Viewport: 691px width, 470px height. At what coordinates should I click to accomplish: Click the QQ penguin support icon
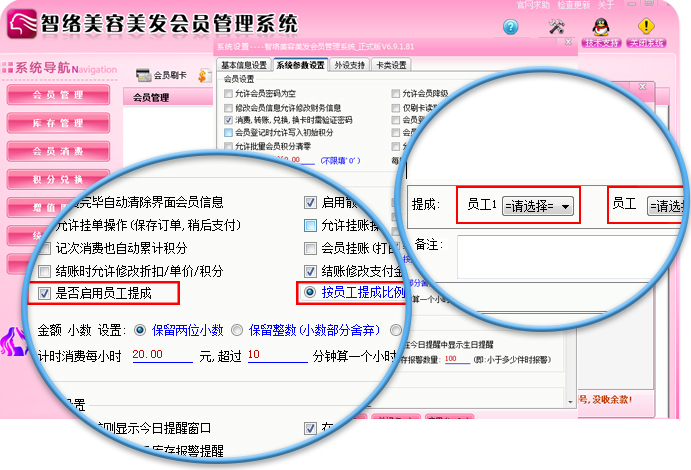click(601, 27)
